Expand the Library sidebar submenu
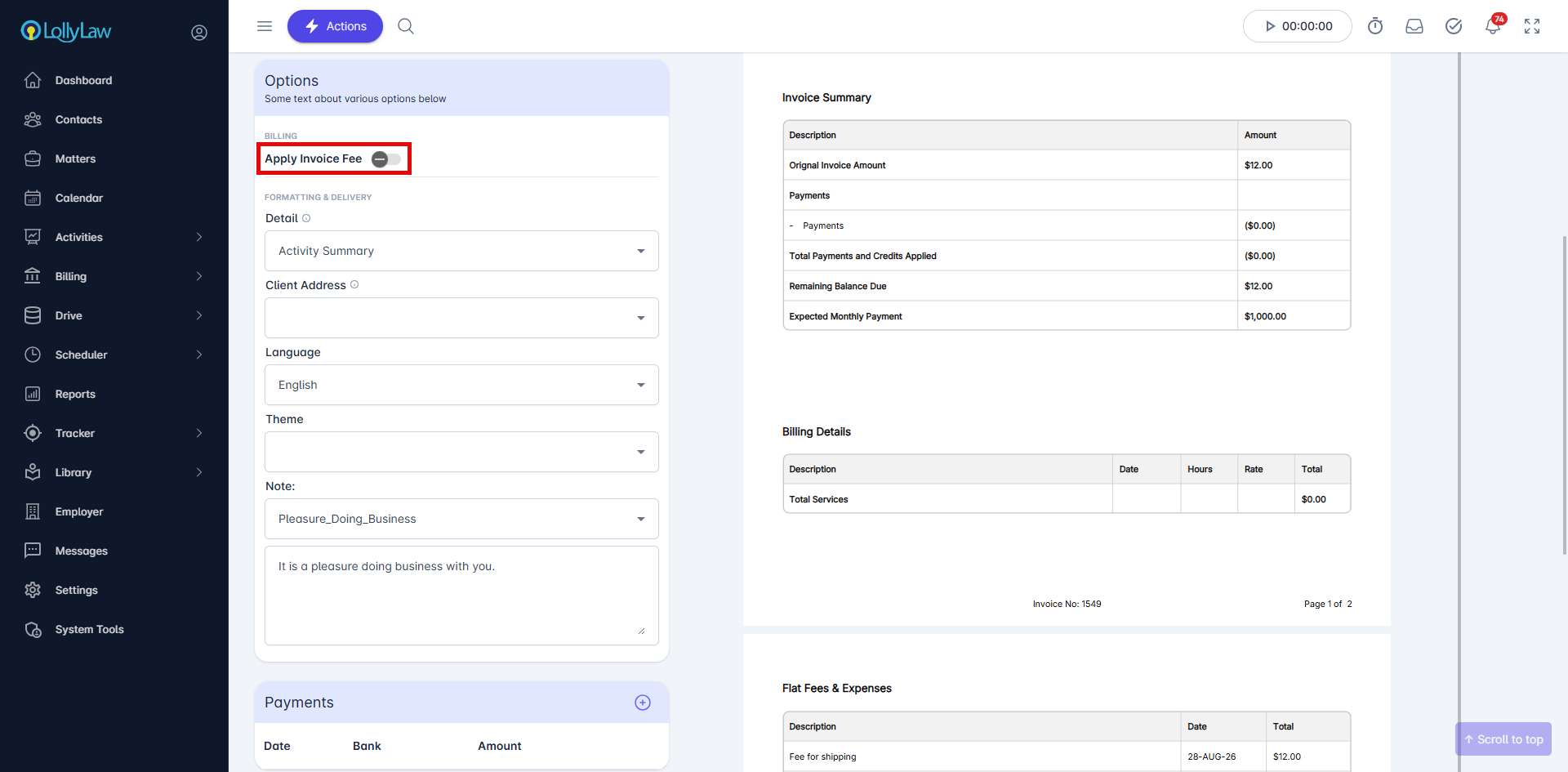The height and width of the screenshot is (772, 1568). click(199, 472)
